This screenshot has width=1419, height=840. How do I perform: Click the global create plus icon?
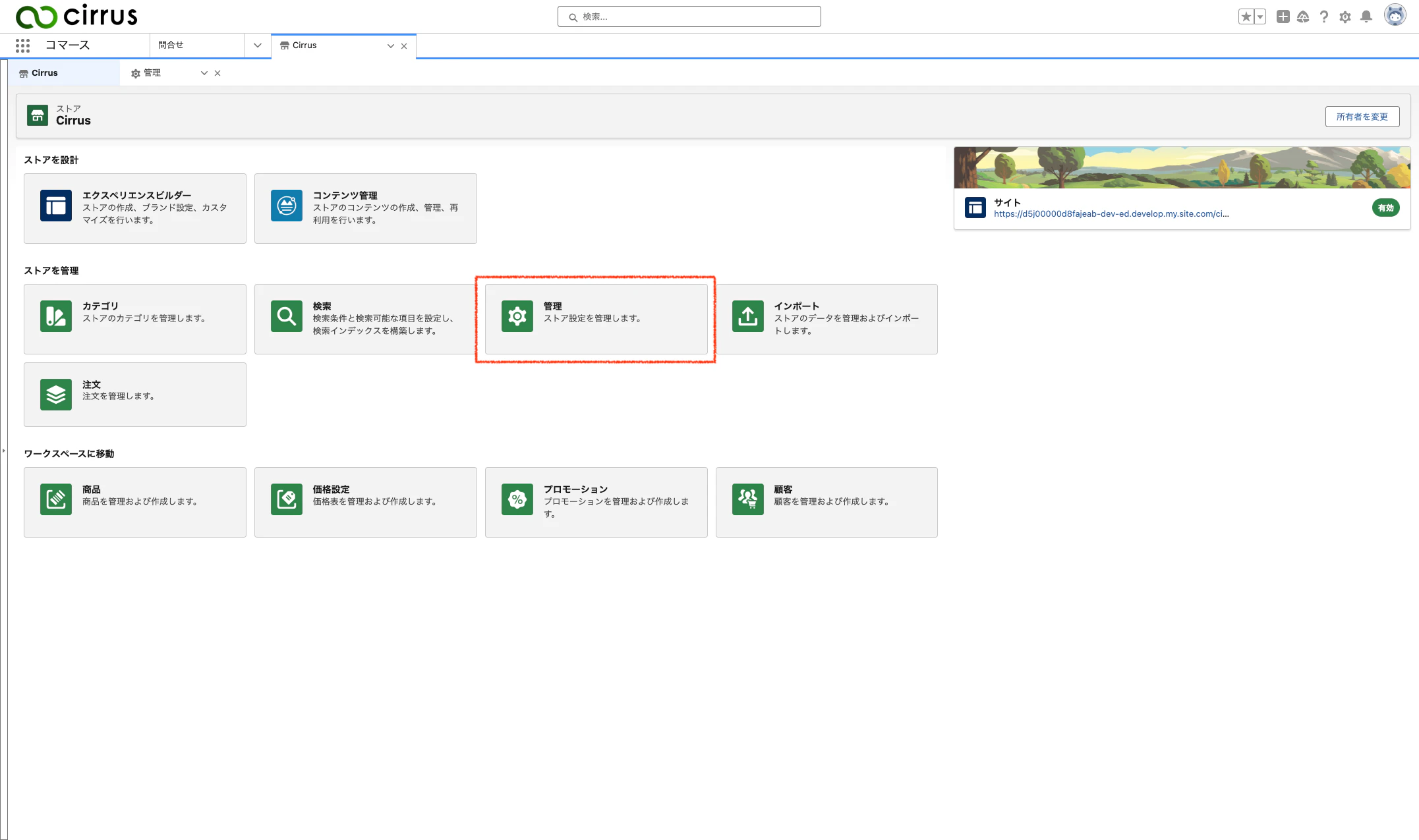point(1283,16)
